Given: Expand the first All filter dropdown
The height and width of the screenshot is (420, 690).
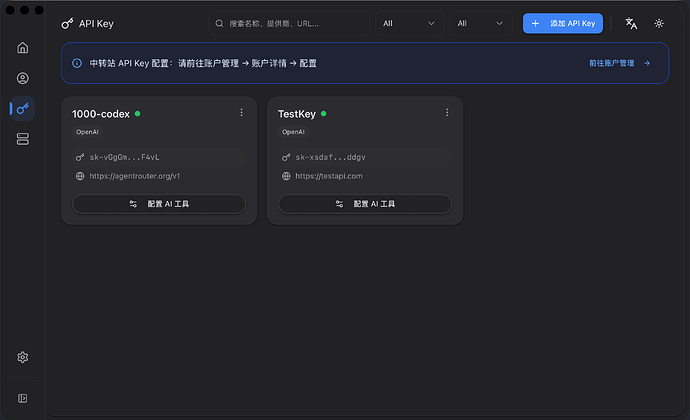Looking at the screenshot, I should pyautogui.click(x=409, y=23).
